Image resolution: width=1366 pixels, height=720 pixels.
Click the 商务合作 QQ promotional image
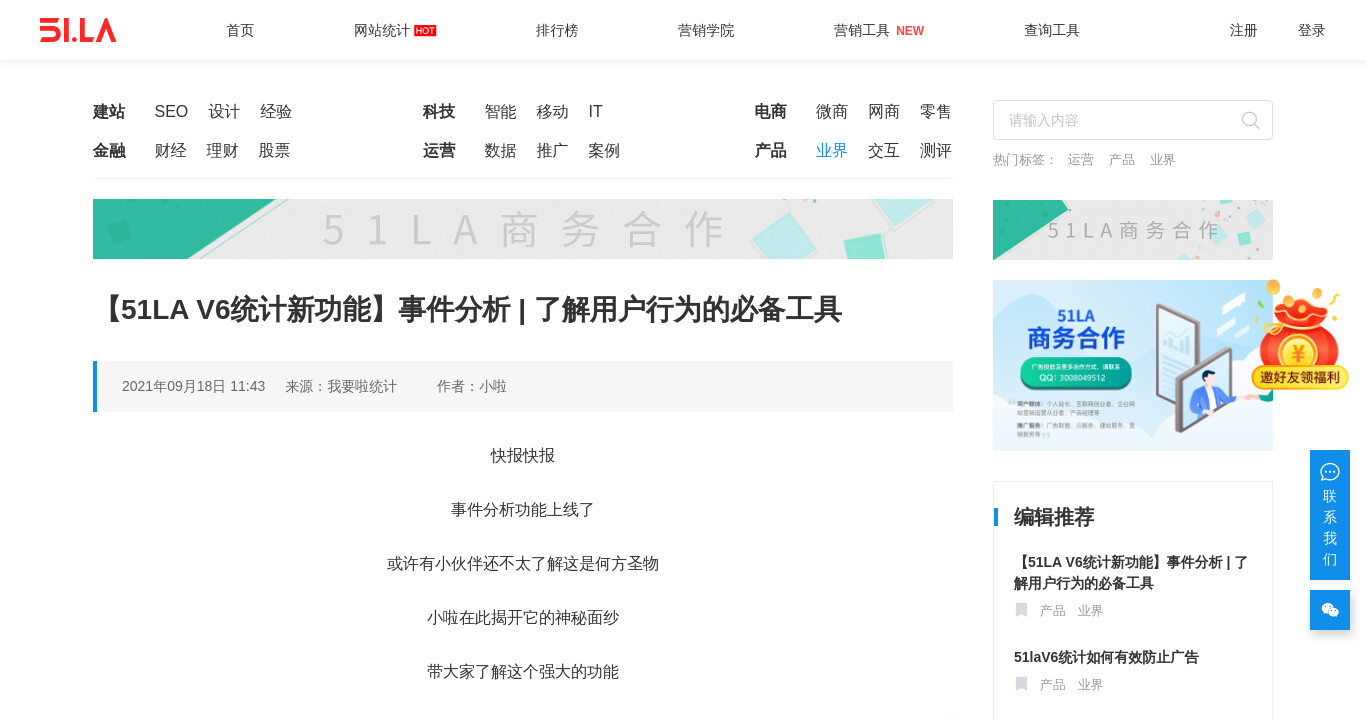pyautogui.click(x=1133, y=365)
